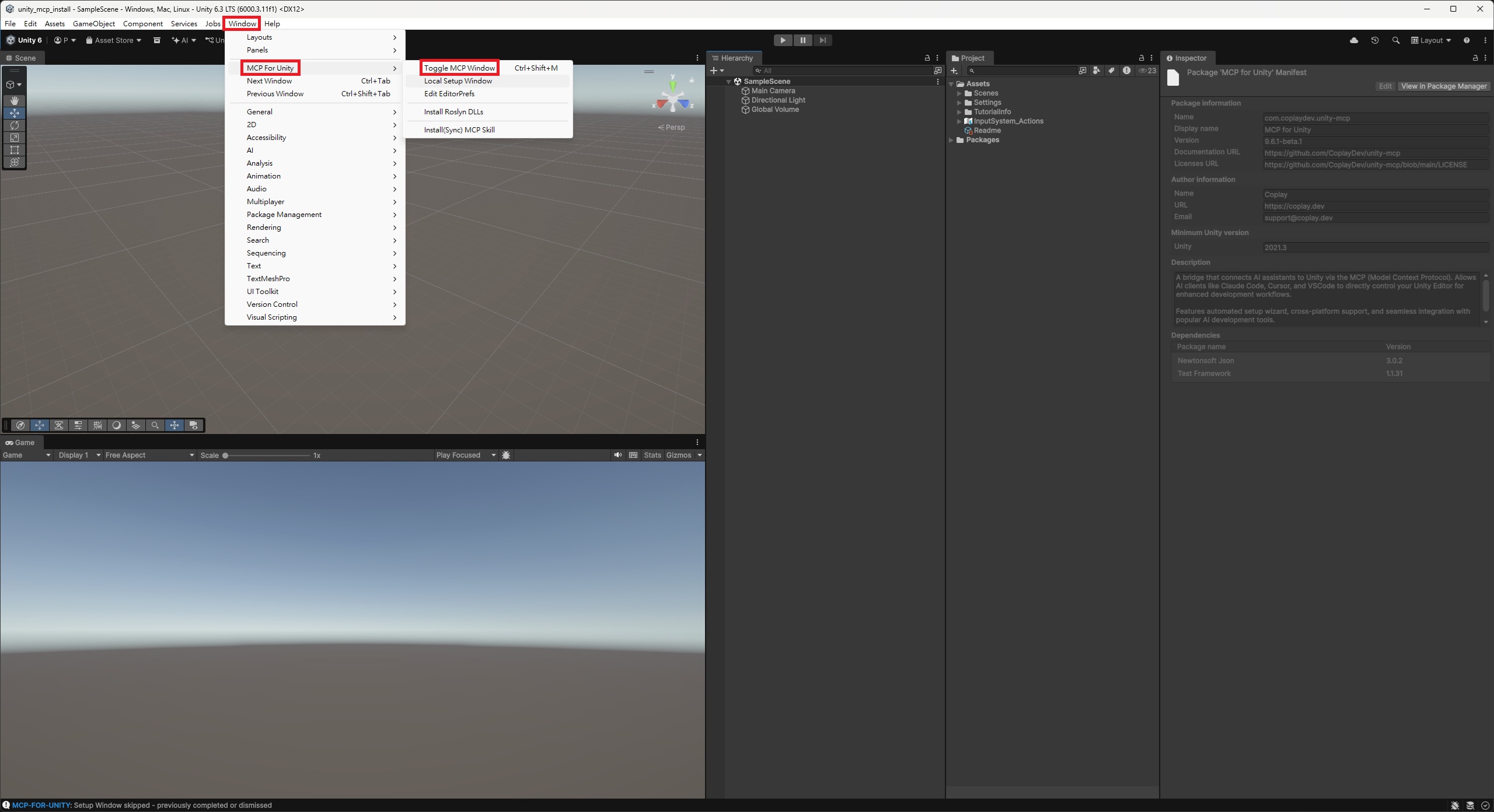Choose Local Setup Window menu item

[x=458, y=81]
